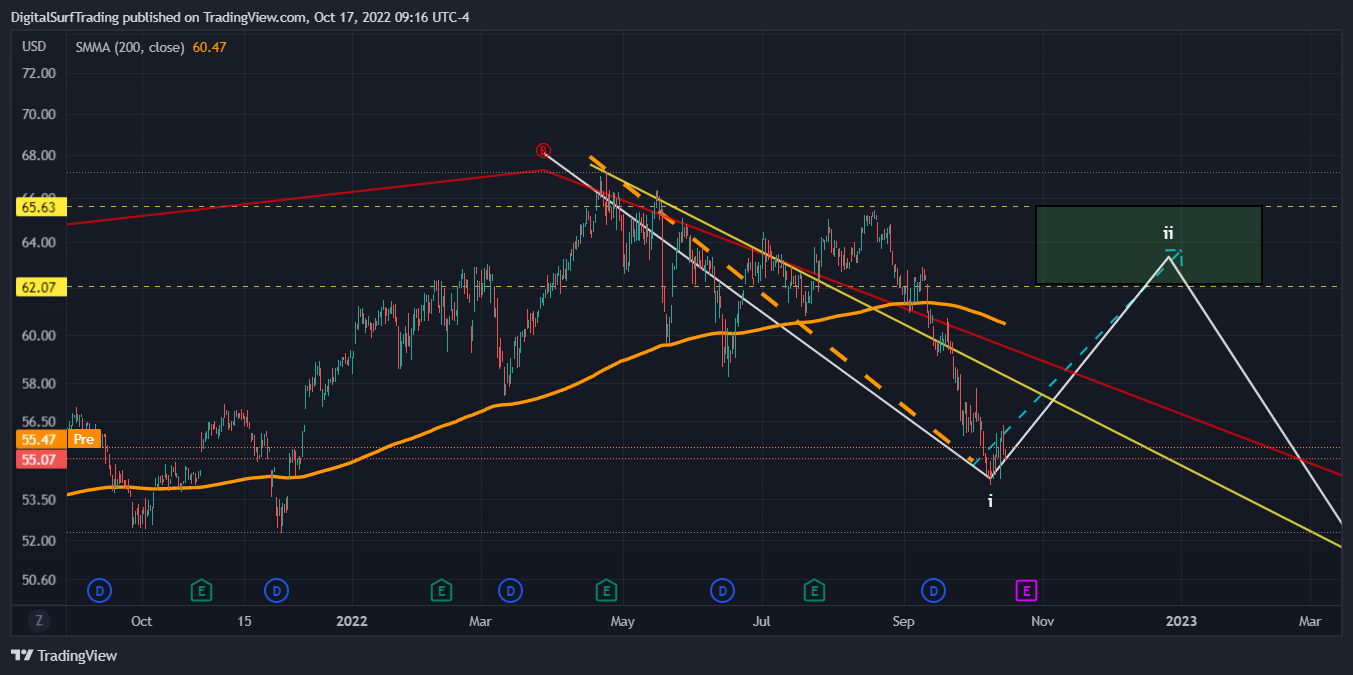Viewport: 1353px width, 675px height.
Task: Open the earnings E marker between Oct and 15
Action: [x=202, y=591]
